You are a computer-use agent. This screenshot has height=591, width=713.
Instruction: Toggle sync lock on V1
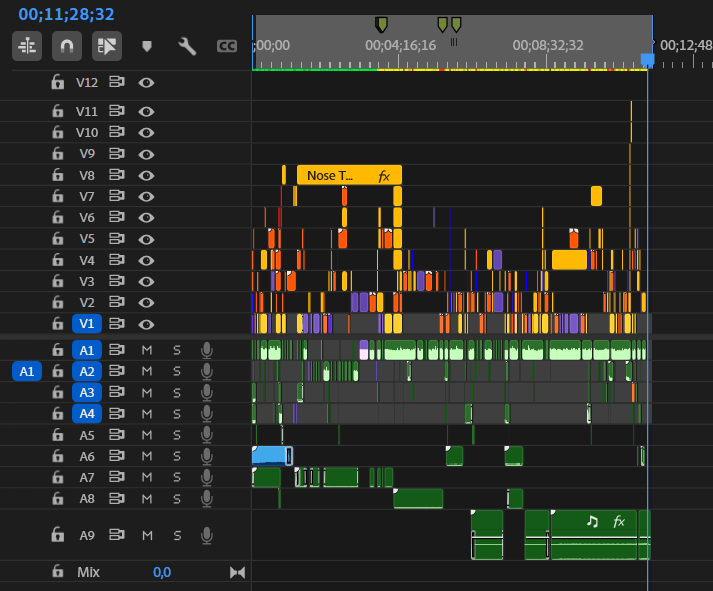click(x=117, y=324)
